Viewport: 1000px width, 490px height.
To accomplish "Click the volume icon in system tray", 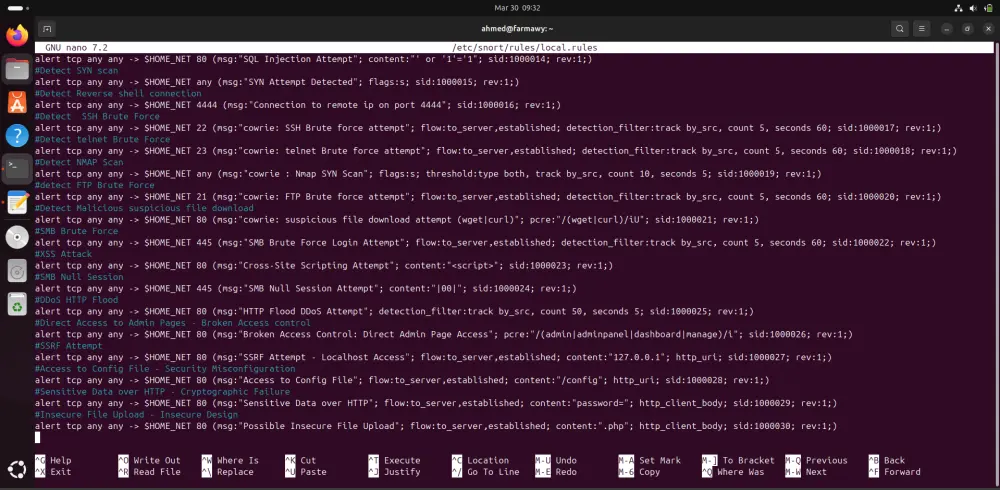I will point(973,8).
